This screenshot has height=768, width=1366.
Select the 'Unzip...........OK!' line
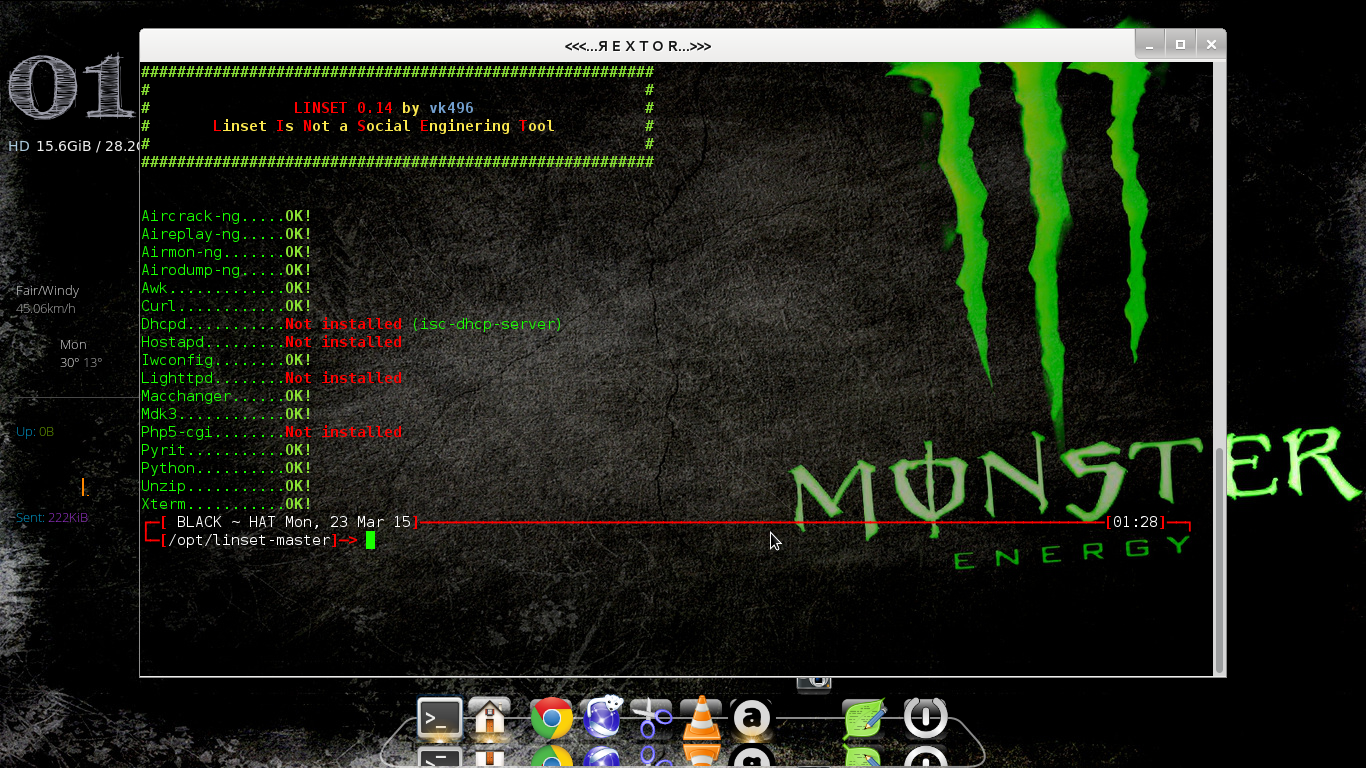(x=226, y=486)
